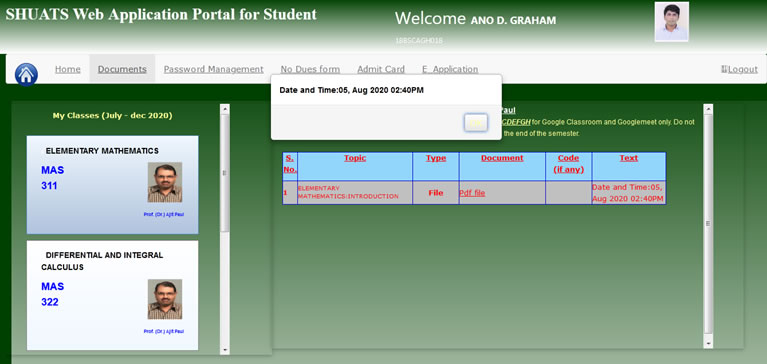Screen dimensions: 767x364
Task: Open the Pdf file link
Action: click(472, 193)
